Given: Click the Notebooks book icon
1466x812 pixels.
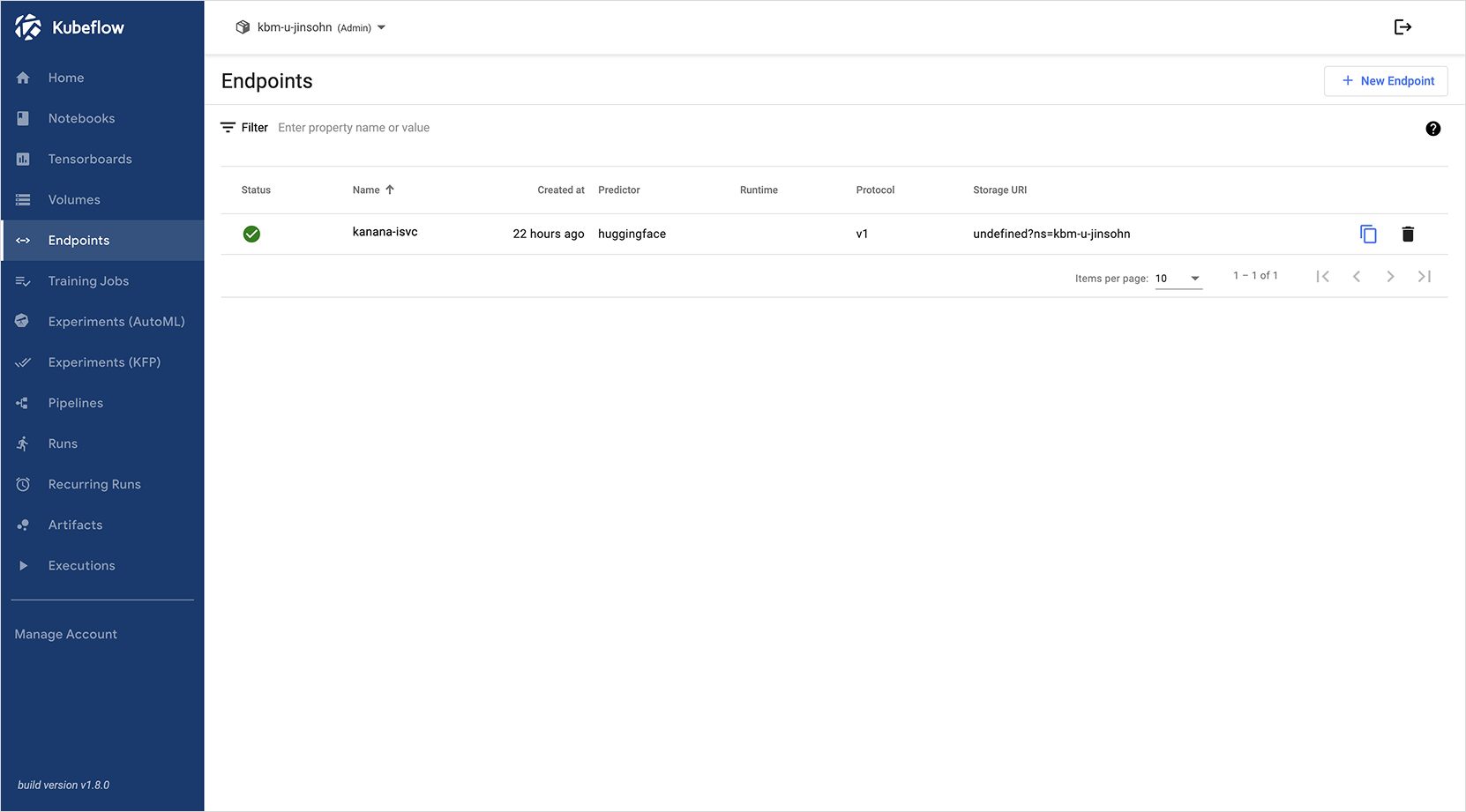Looking at the screenshot, I should click(23, 118).
